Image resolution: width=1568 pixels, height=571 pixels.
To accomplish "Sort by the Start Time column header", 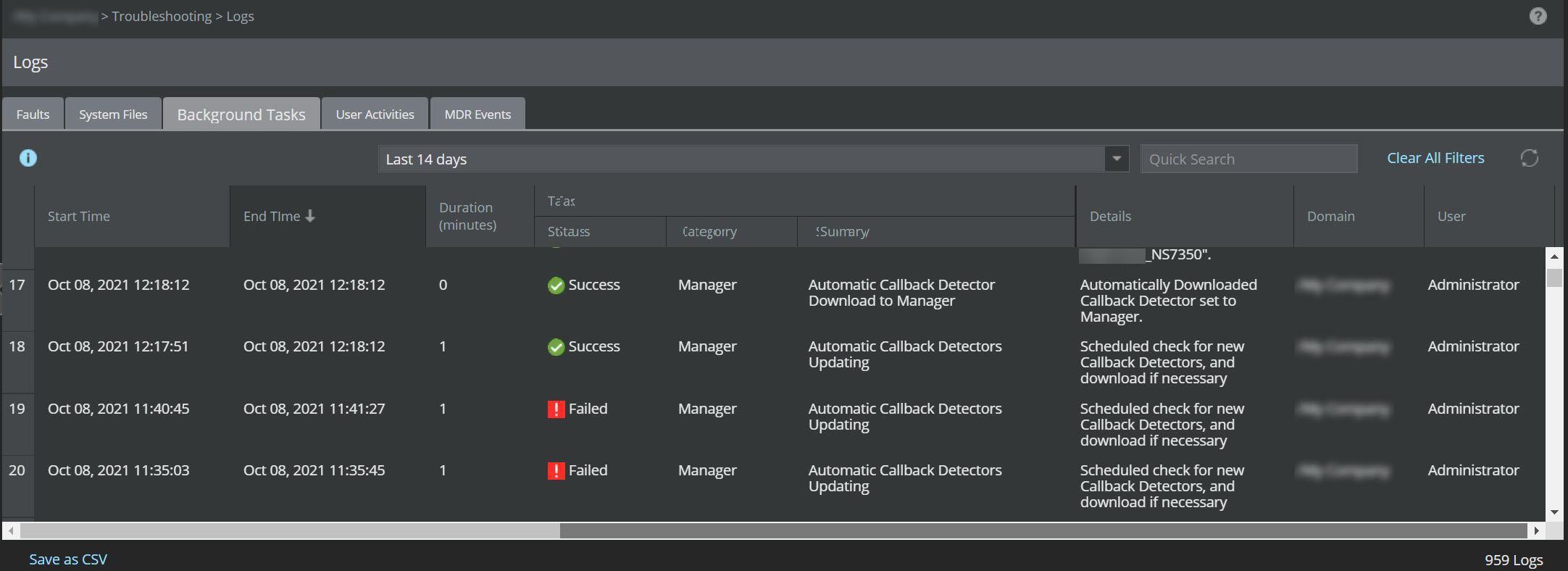I will point(132,216).
